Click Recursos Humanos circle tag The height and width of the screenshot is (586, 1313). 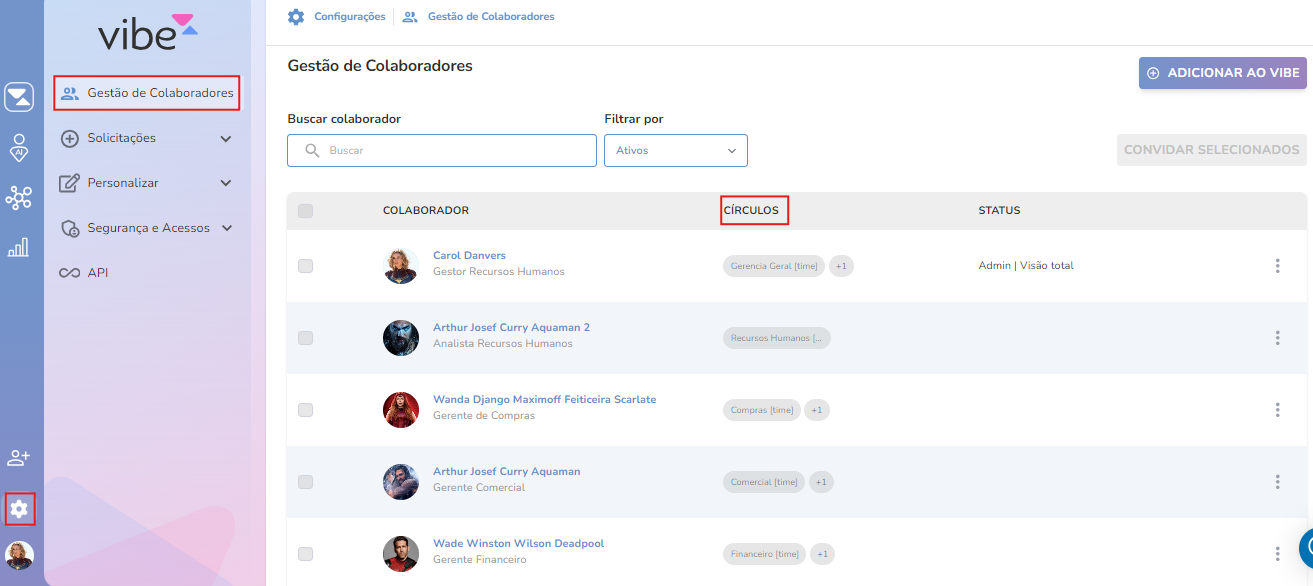tap(777, 338)
